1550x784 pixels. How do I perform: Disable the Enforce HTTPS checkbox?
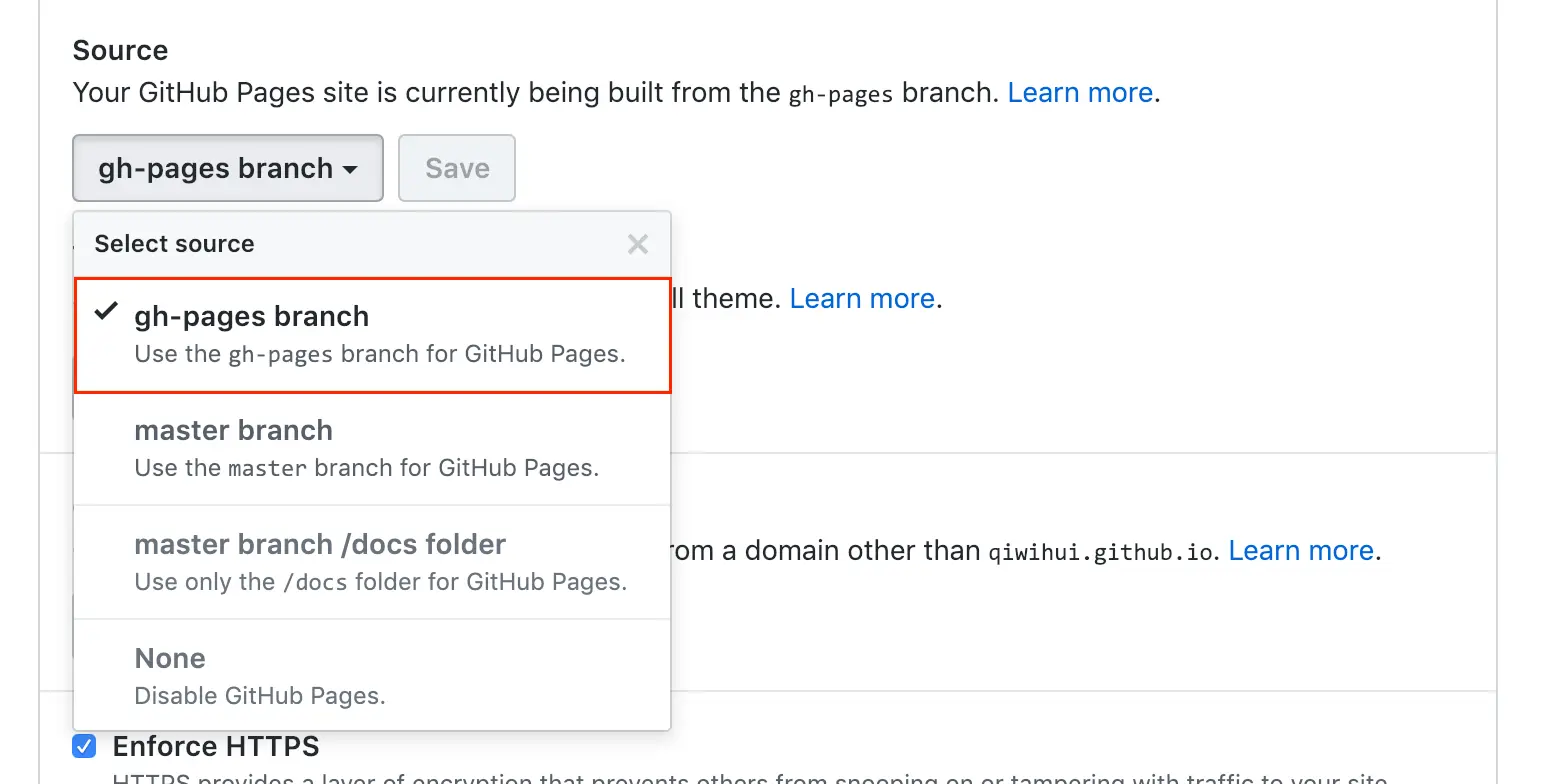click(x=83, y=746)
